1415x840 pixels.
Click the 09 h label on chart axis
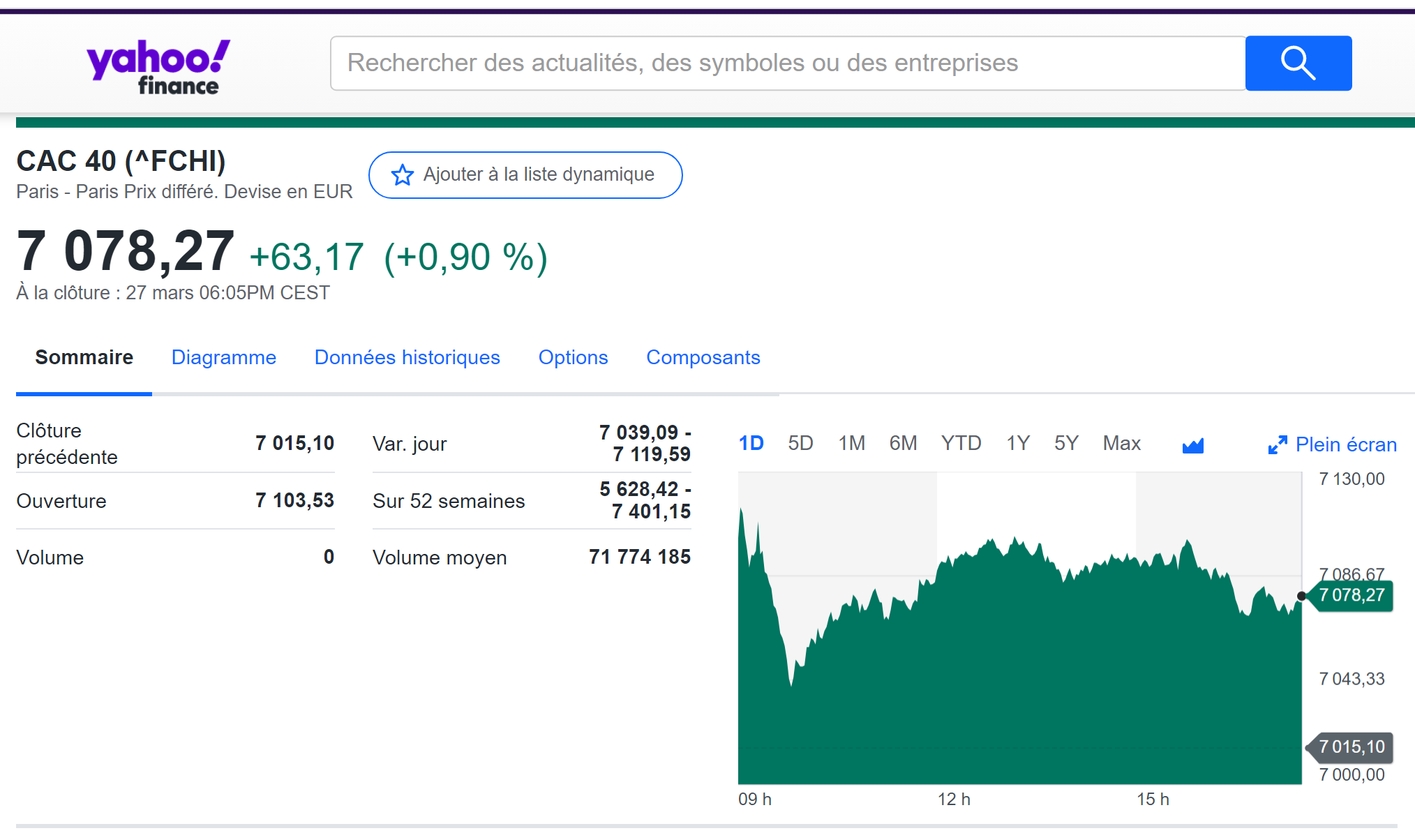755,800
